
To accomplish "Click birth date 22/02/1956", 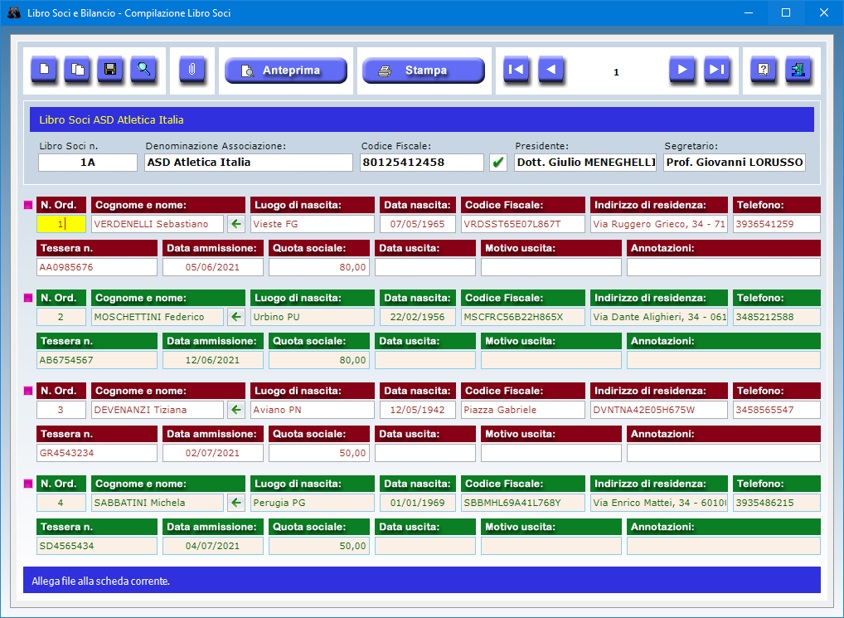I will tap(418, 317).
